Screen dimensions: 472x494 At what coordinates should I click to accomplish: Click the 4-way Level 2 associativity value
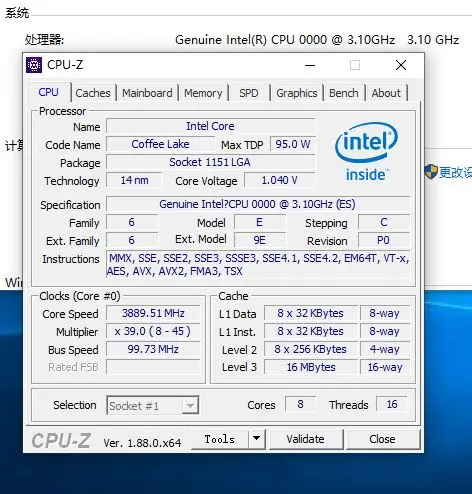point(385,349)
